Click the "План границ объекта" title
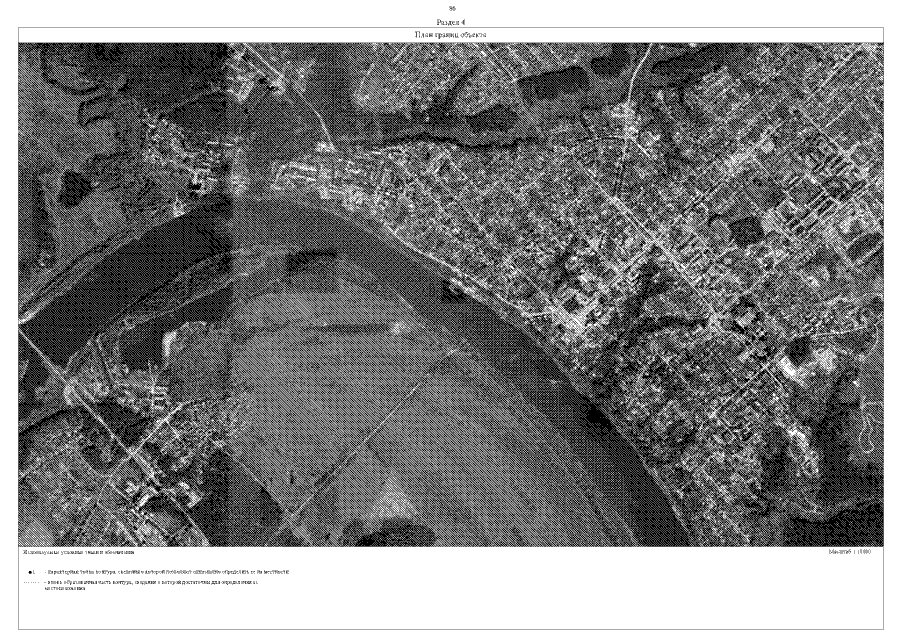This screenshot has height=640, width=905. [452, 35]
